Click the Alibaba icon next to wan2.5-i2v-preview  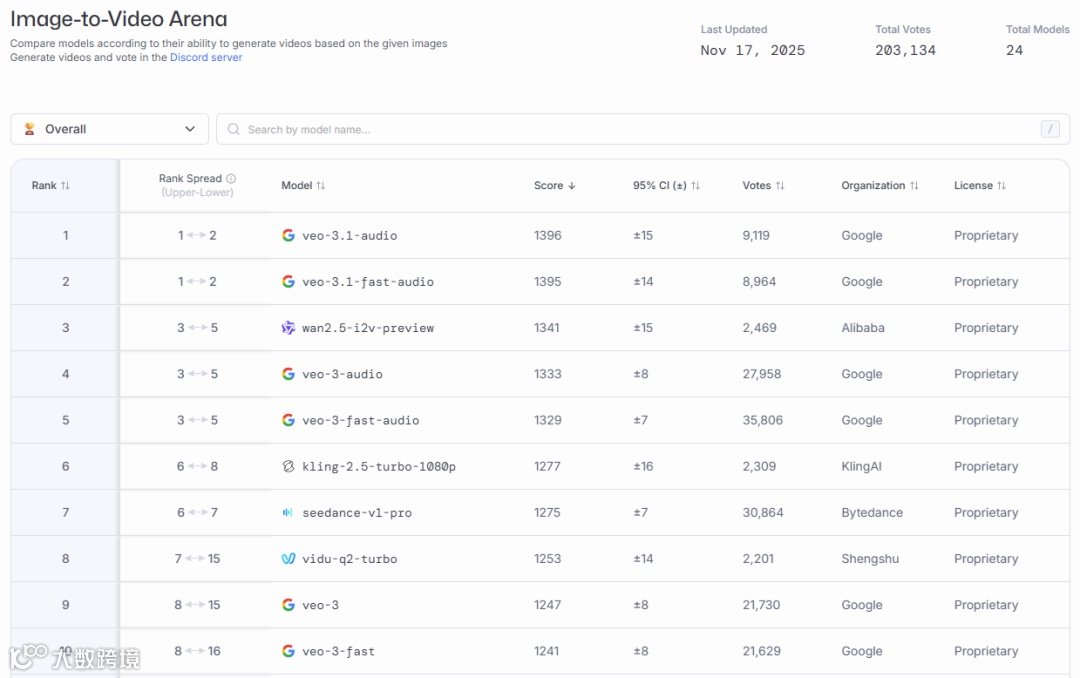pos(288,328)
